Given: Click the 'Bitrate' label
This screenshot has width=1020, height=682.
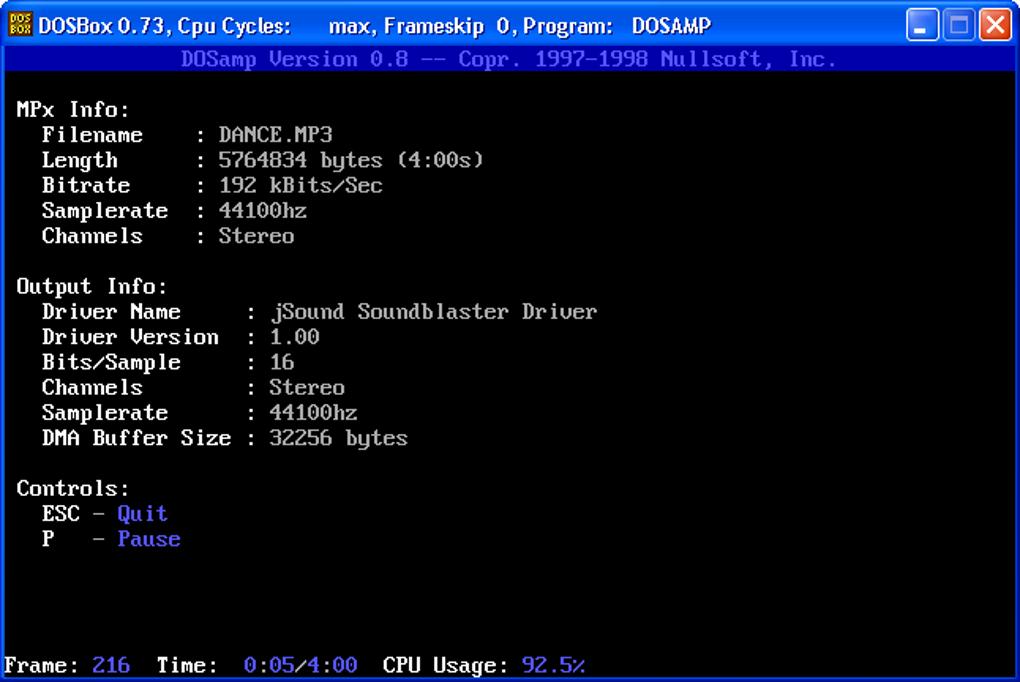Looking at the screenshot, I should pos(86,185).
